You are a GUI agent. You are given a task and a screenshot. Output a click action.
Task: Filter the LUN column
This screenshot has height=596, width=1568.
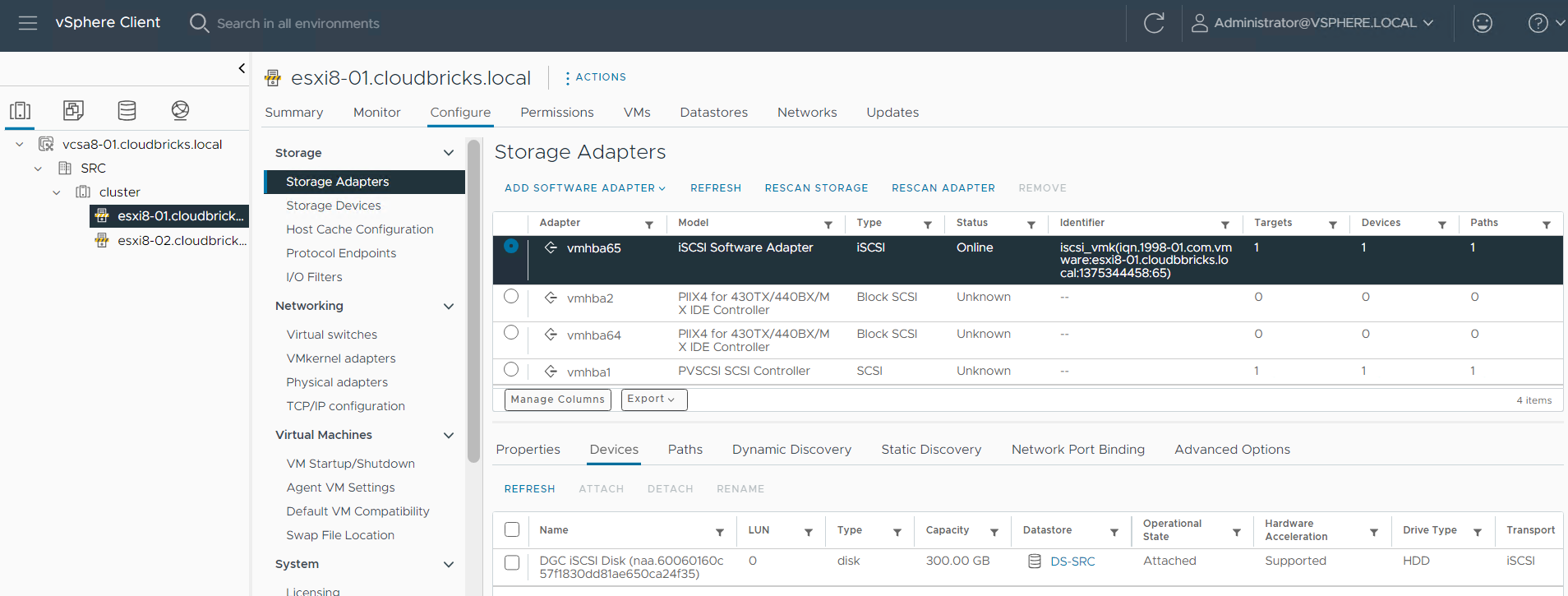tap(809, 533)
